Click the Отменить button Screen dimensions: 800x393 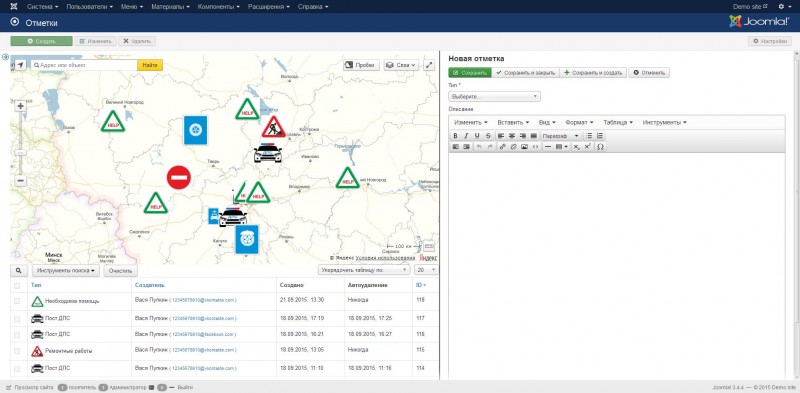pyautogui.click(x=649, y=73)
